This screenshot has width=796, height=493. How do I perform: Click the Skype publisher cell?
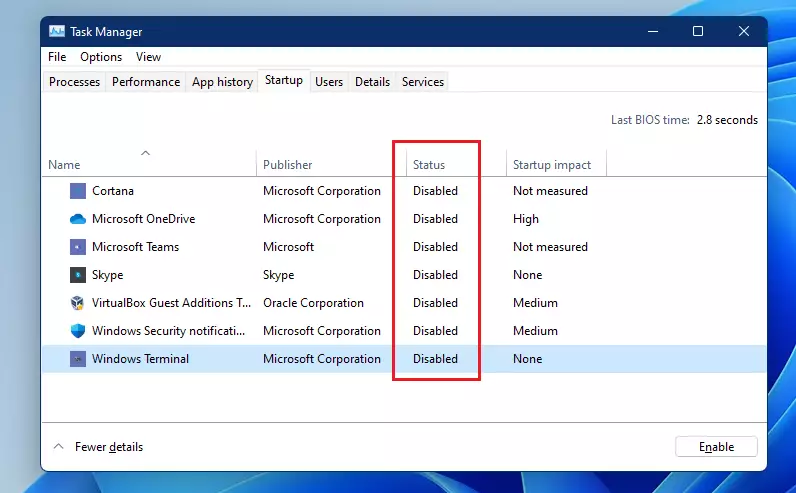tap(278, 275)
